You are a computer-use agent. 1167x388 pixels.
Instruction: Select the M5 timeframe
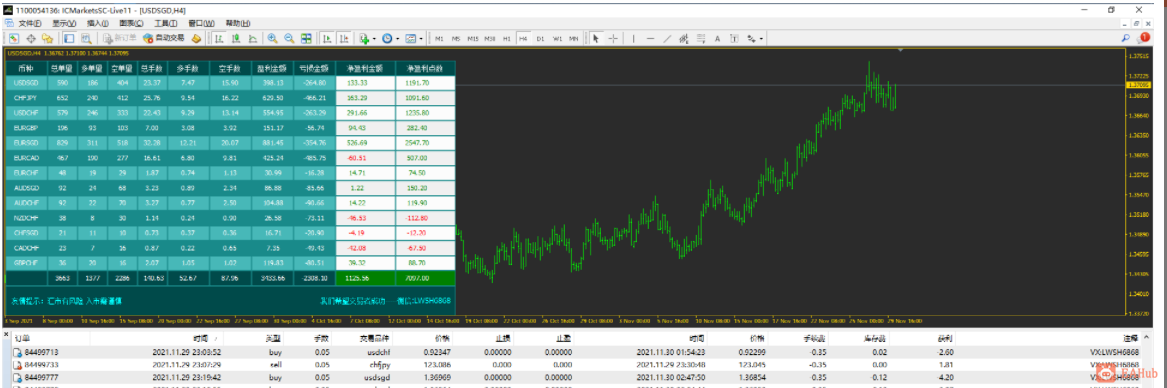click(456, 38)
